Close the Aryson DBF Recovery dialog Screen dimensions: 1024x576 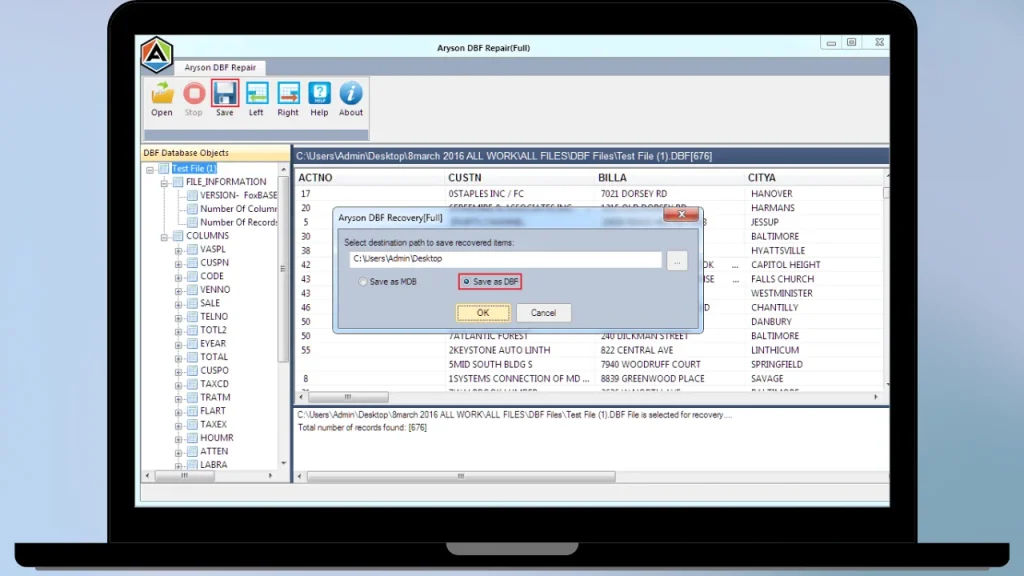[x=681, y=214]
